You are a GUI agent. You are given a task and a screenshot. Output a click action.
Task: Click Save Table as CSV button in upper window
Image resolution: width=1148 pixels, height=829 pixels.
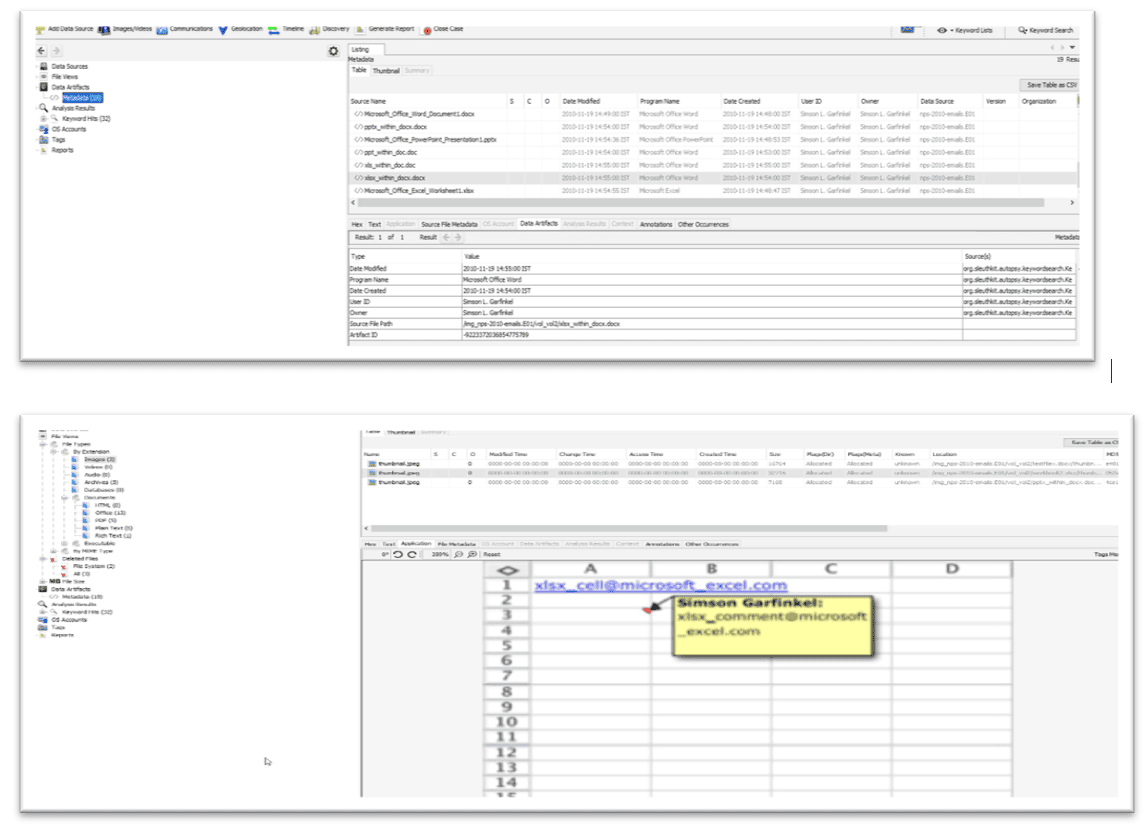pos(1050,85)
